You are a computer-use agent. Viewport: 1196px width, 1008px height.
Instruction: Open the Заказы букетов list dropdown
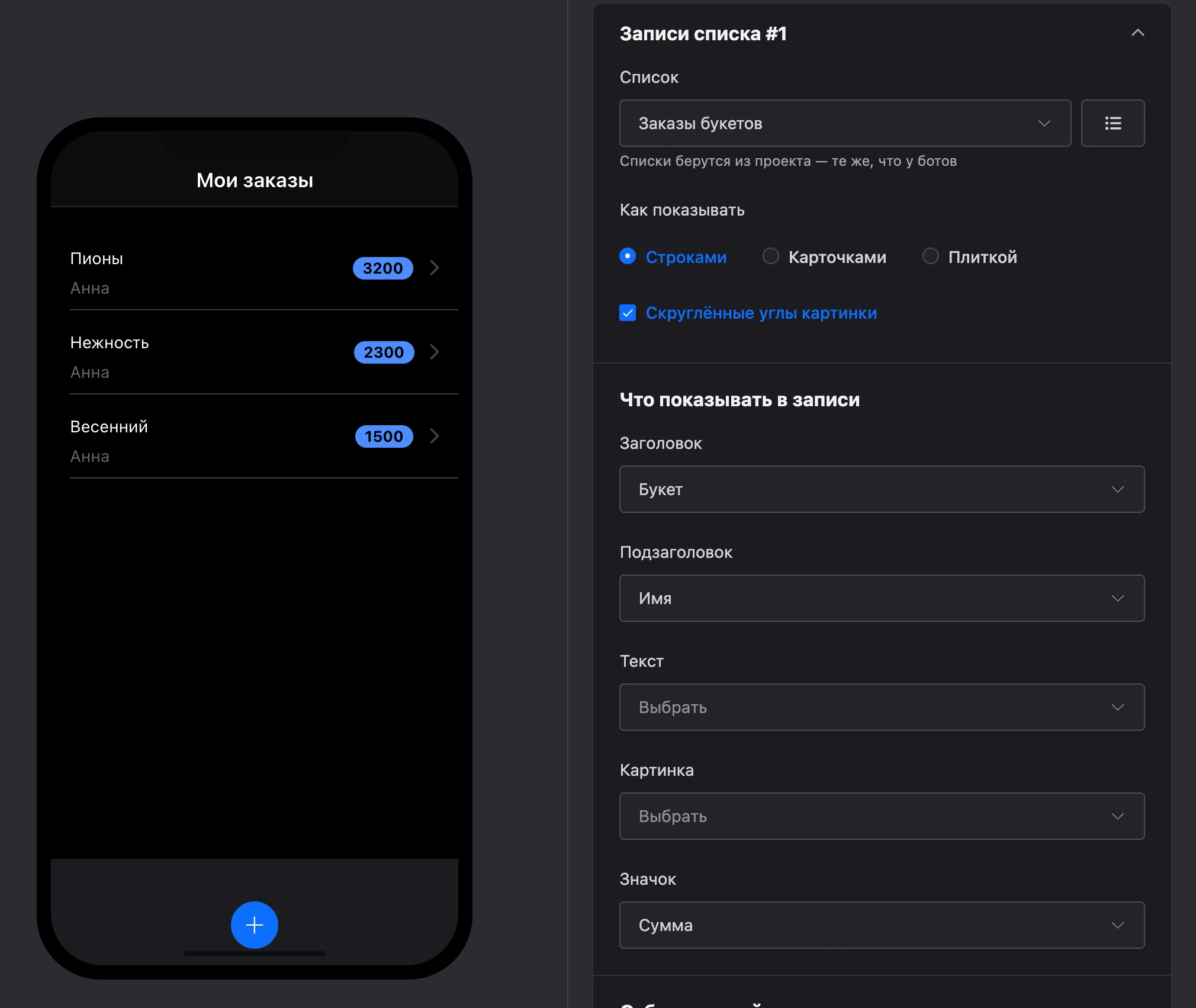pyautogui.click(x=845, y=123)
